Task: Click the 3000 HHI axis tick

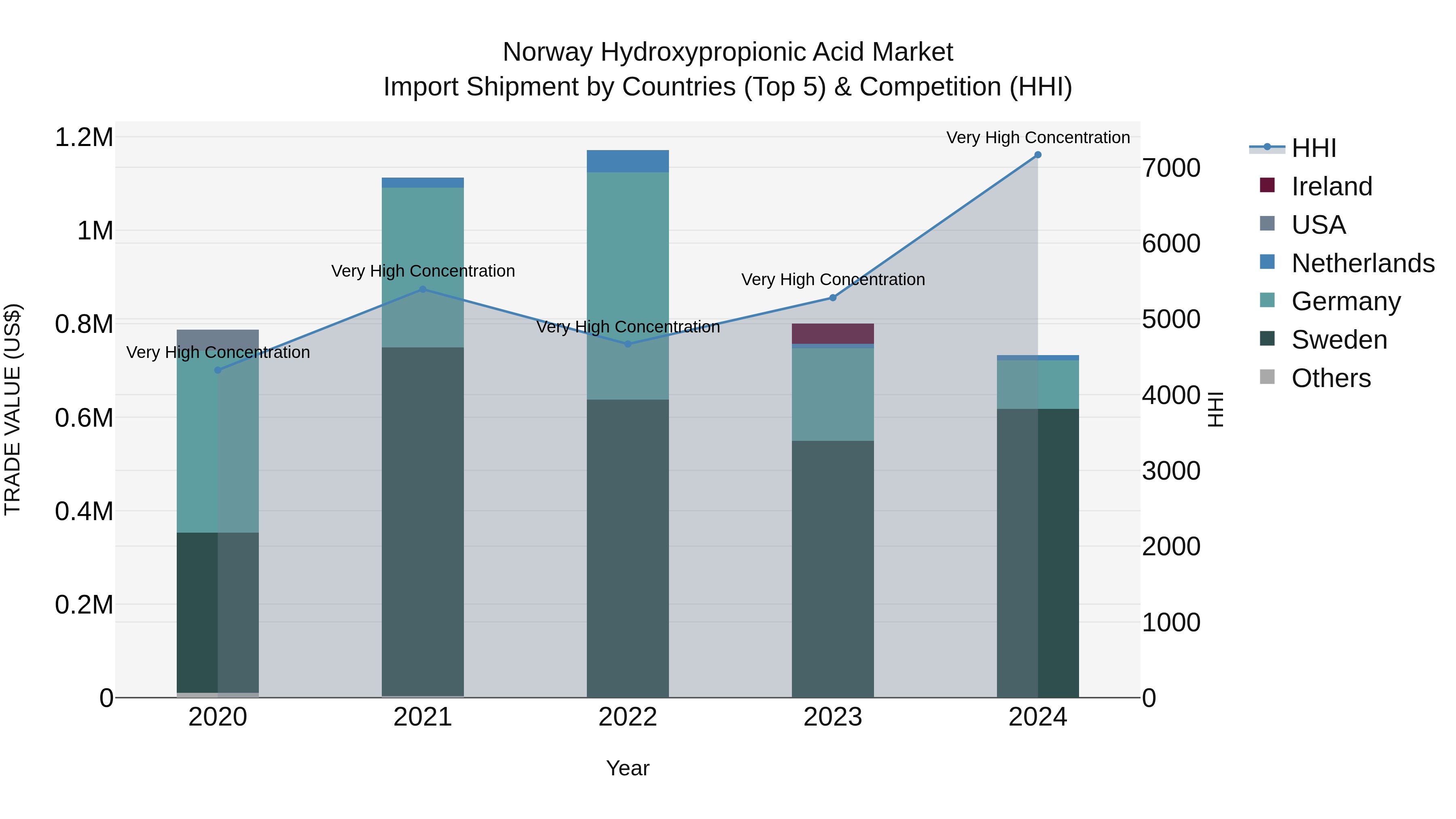Action: click(x=1171, y=471)
